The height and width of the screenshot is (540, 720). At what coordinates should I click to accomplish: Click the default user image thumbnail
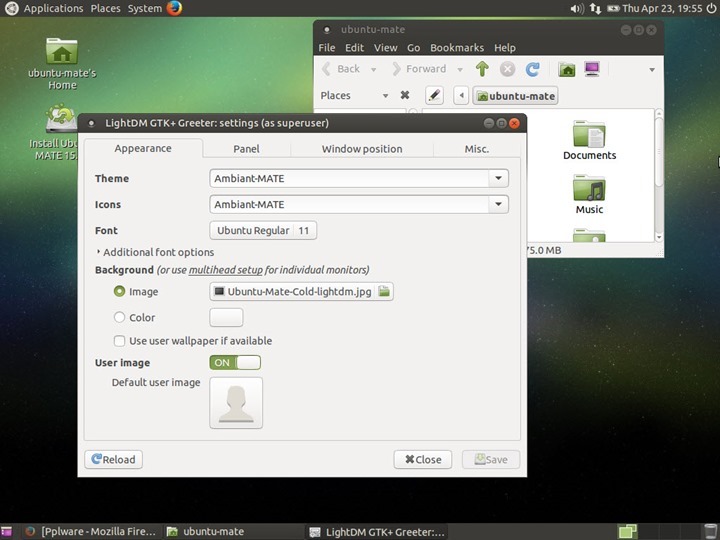(x=236, y=403)
